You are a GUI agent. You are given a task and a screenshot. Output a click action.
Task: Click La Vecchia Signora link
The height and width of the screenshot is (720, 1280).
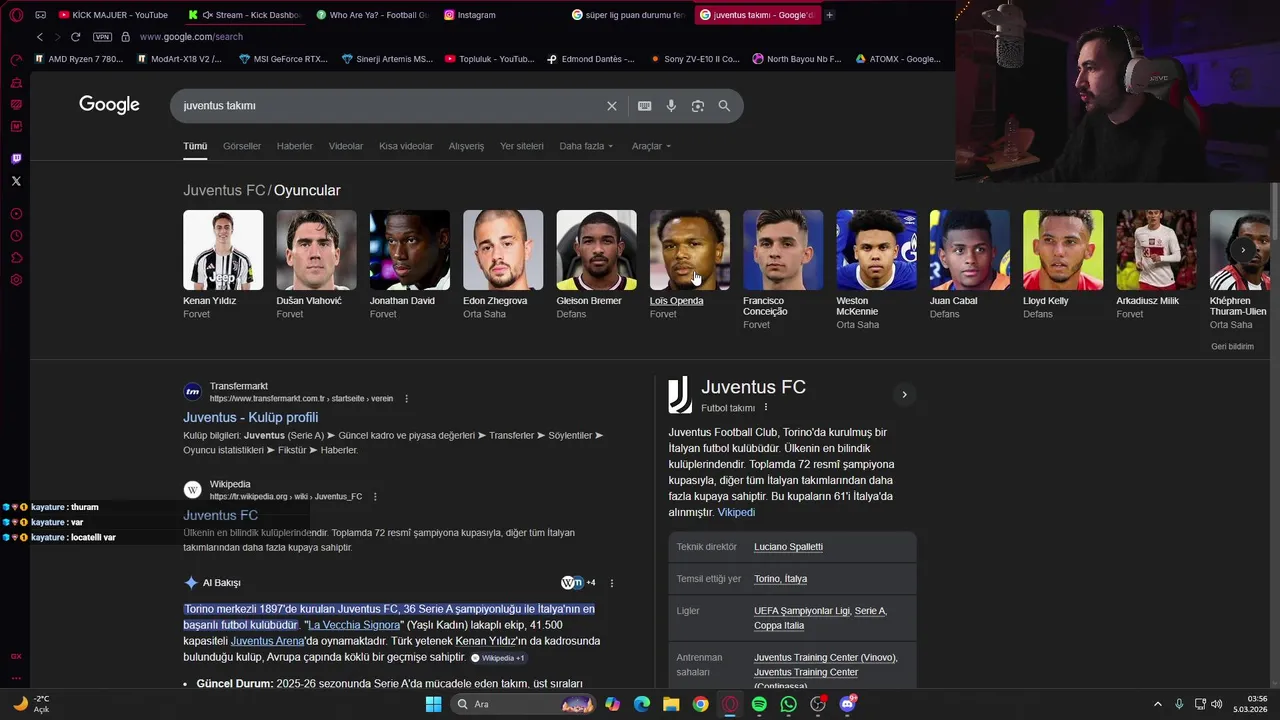(354, 625)
